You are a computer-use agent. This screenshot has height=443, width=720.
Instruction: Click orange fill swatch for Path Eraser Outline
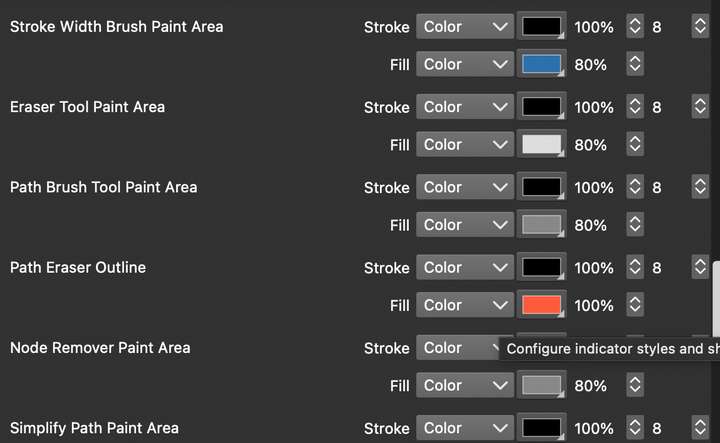542,305
